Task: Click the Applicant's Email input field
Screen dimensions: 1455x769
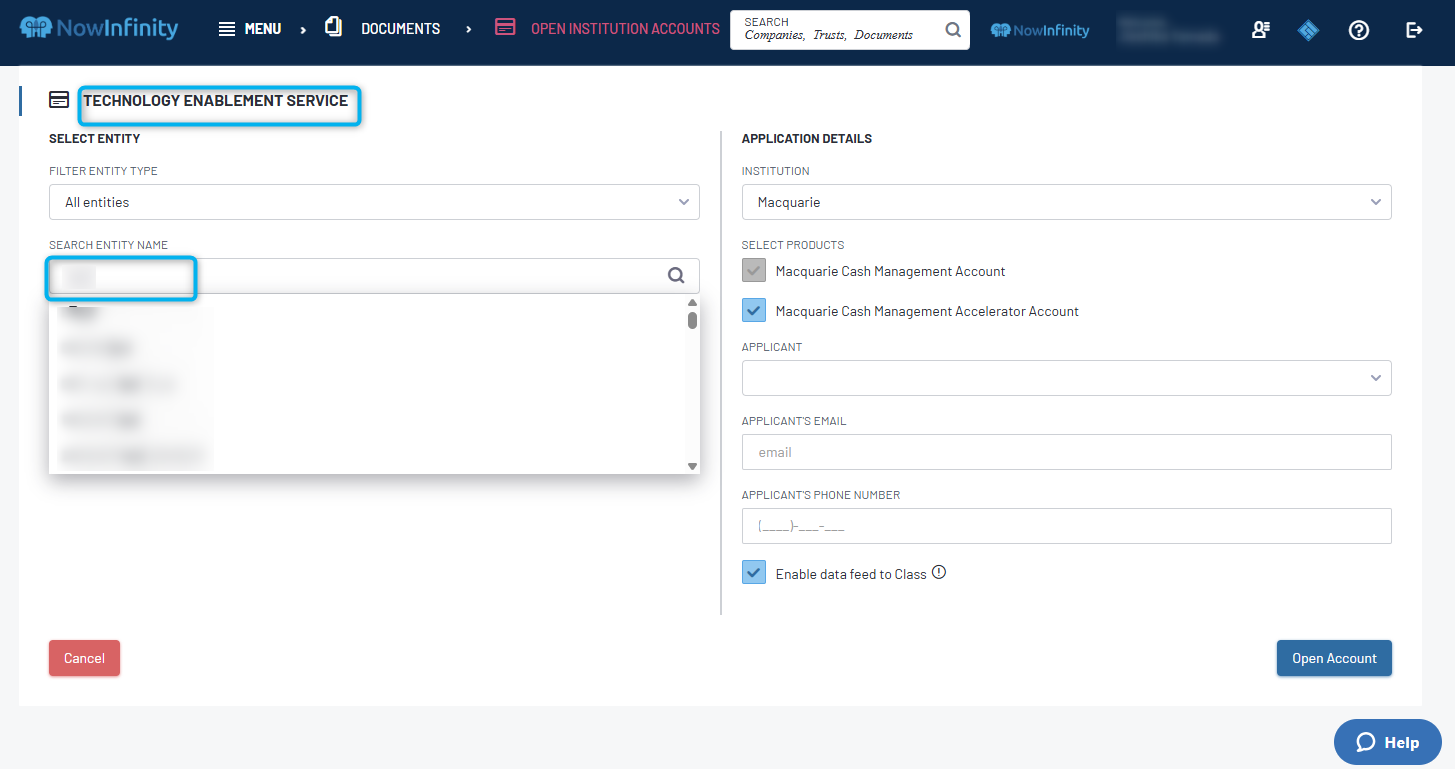Action: pos(1066,452)
